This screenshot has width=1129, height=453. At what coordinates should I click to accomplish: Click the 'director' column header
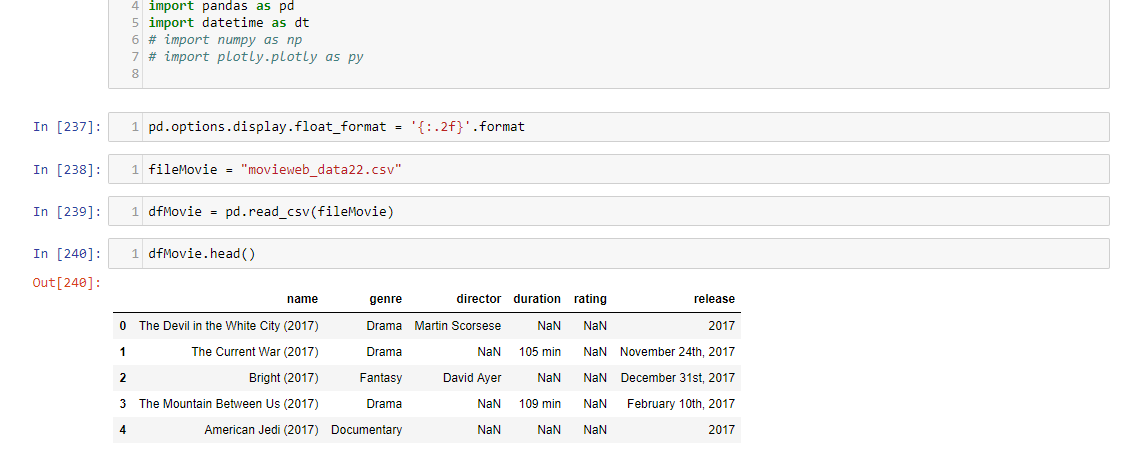click(x=478, y=299)
